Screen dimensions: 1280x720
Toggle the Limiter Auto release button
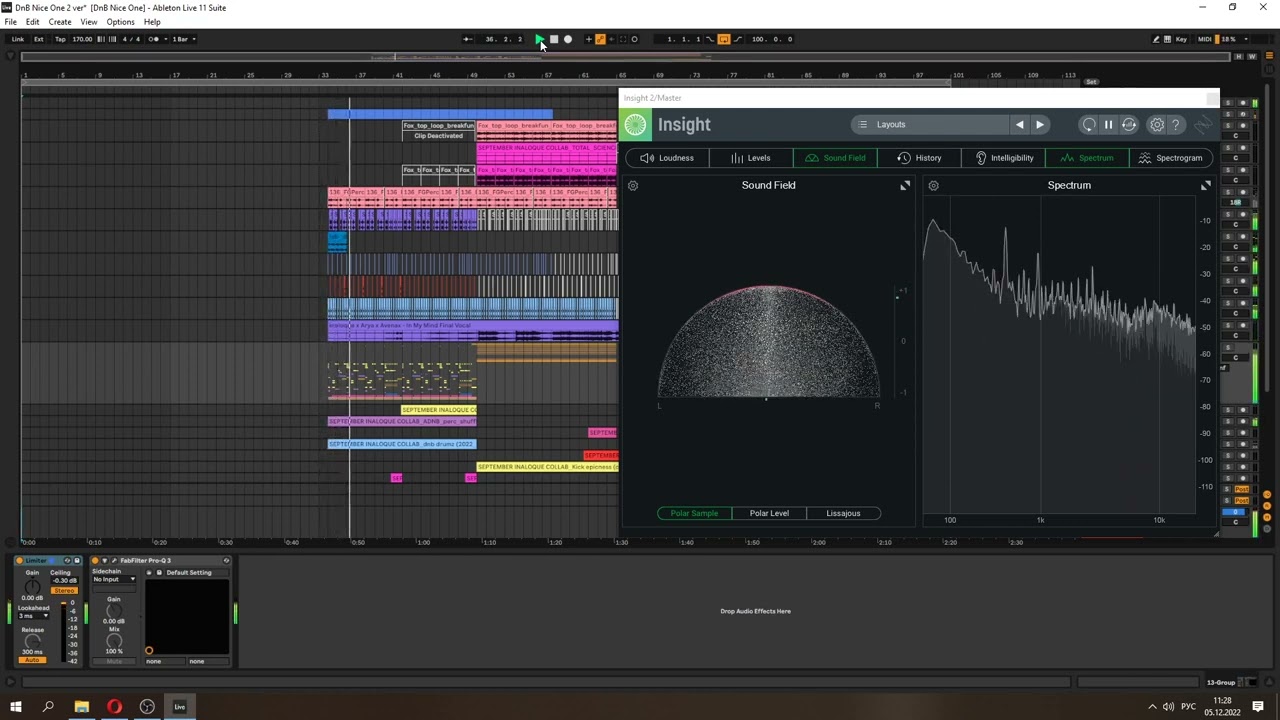pos(32,660)
